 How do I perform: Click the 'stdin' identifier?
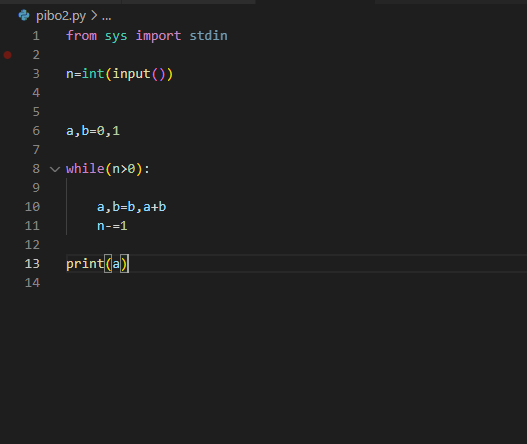208,36
